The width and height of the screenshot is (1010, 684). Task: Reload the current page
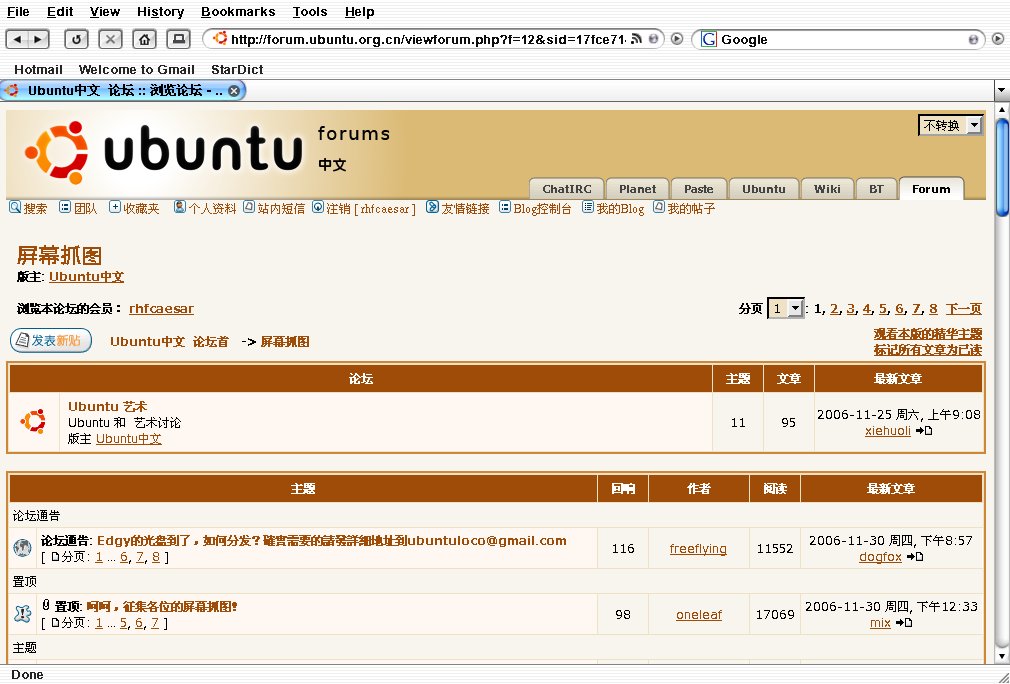[x=76, y=39]
